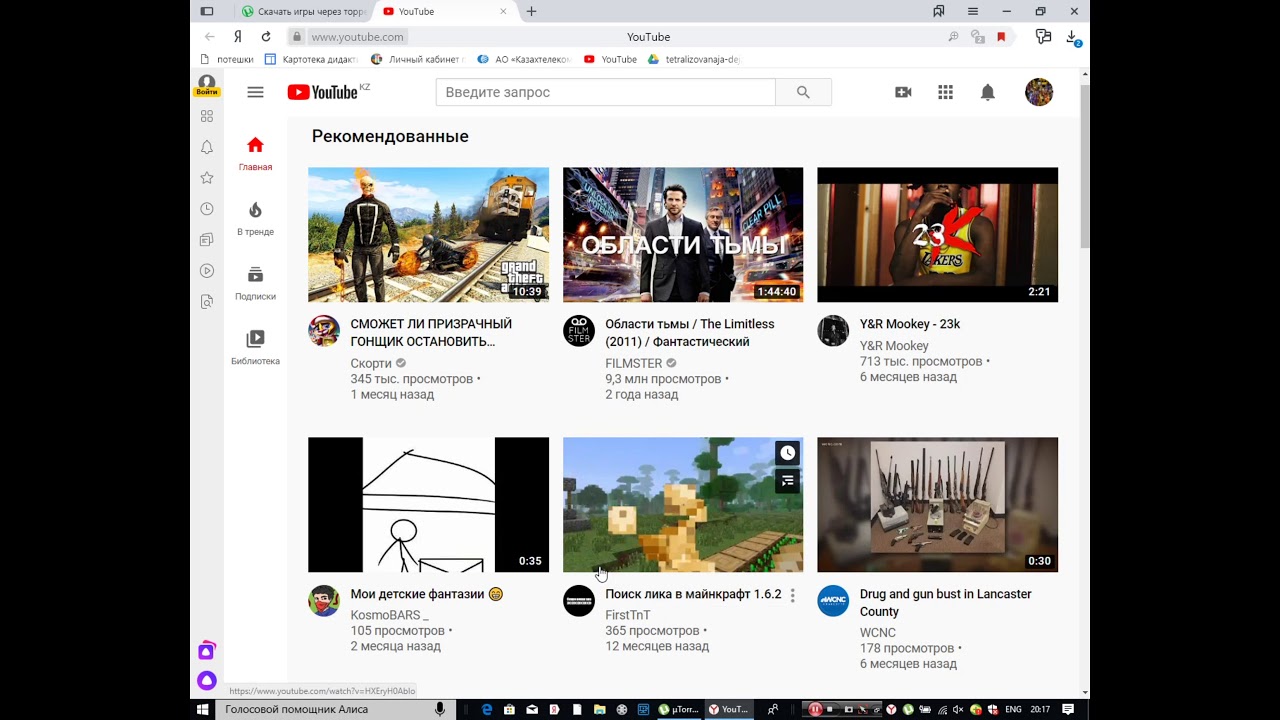Open the Drug and gun bust thumbnail

coord(937,505)
